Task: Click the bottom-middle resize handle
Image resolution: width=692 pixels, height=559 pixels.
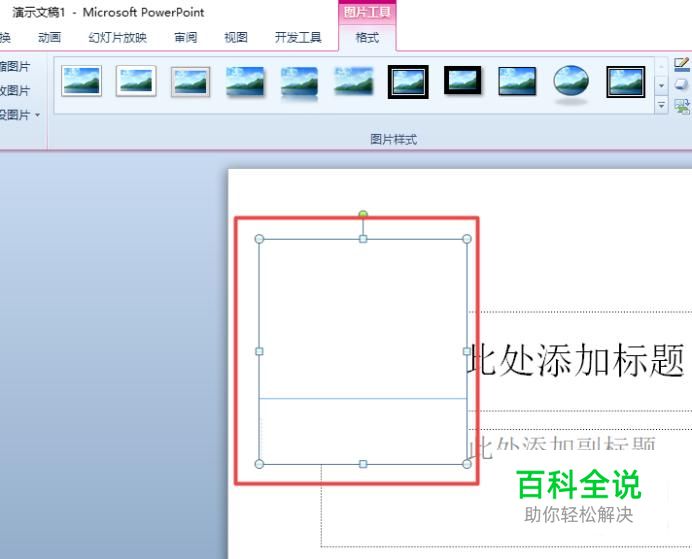Action: click(363, 464)
